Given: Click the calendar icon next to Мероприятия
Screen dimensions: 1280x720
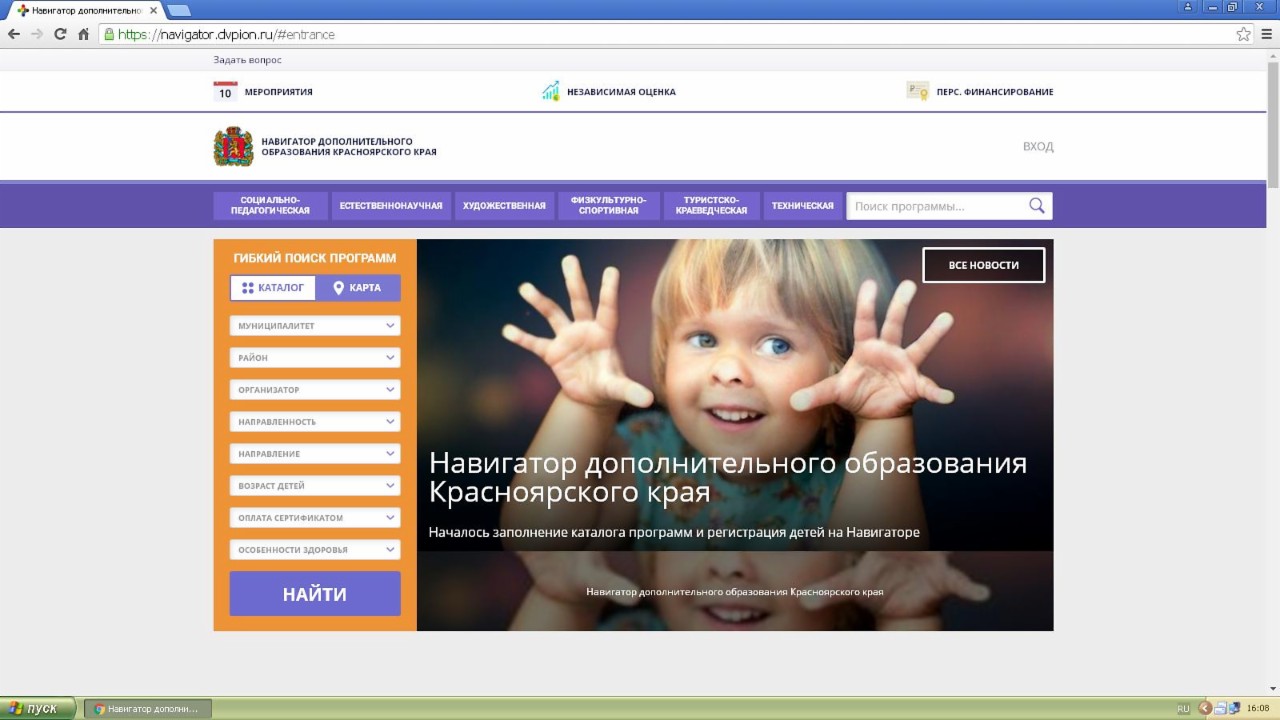Looking at the screenshot, I should (x=225, y=92).
